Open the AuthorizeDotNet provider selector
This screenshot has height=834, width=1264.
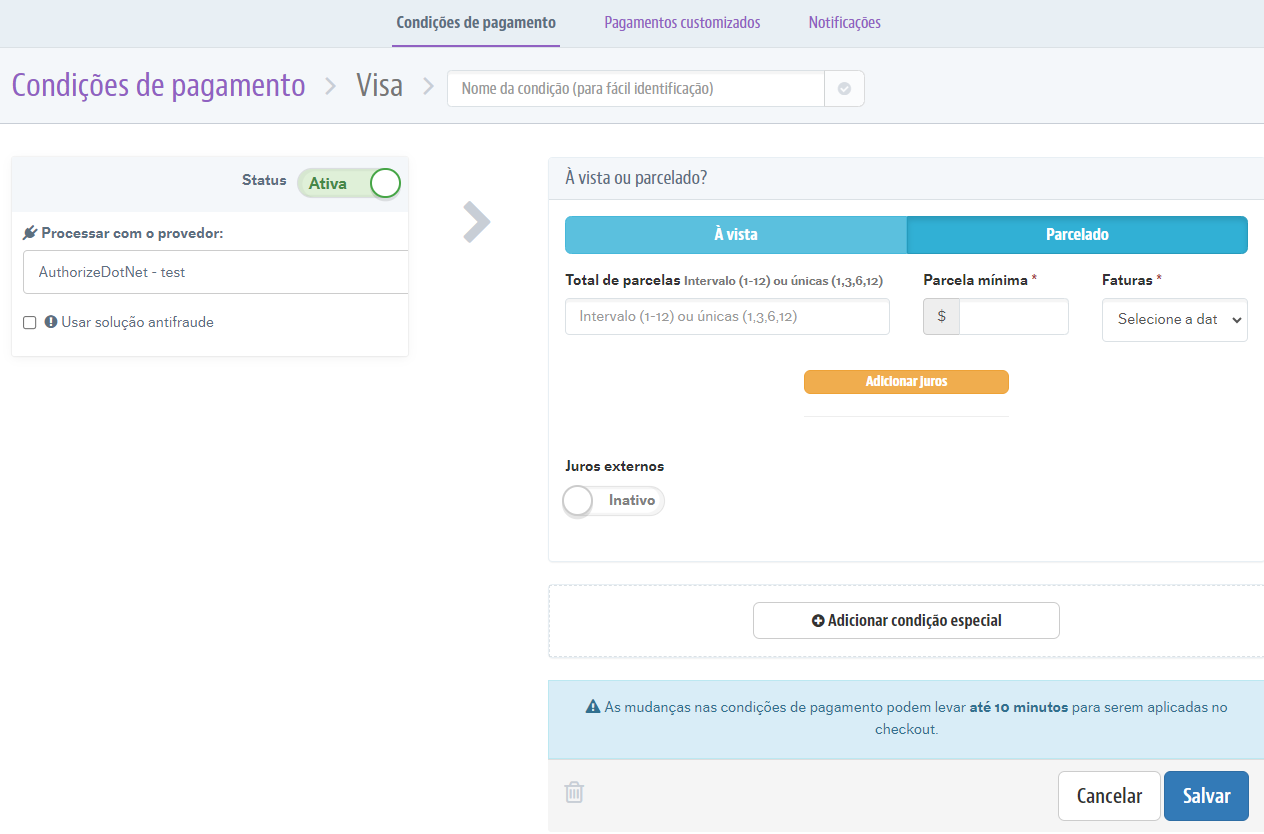point(215,271)
